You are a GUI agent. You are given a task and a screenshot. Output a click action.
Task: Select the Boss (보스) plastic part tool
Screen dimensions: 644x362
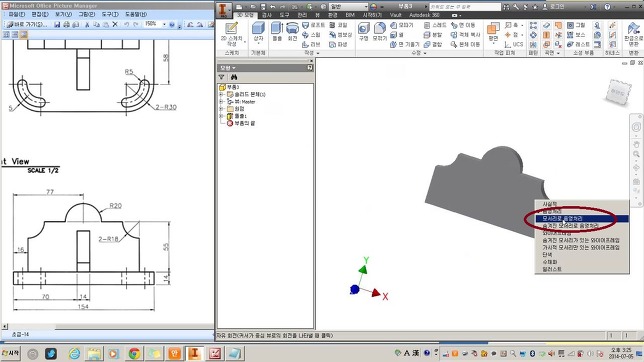[576, 35]
